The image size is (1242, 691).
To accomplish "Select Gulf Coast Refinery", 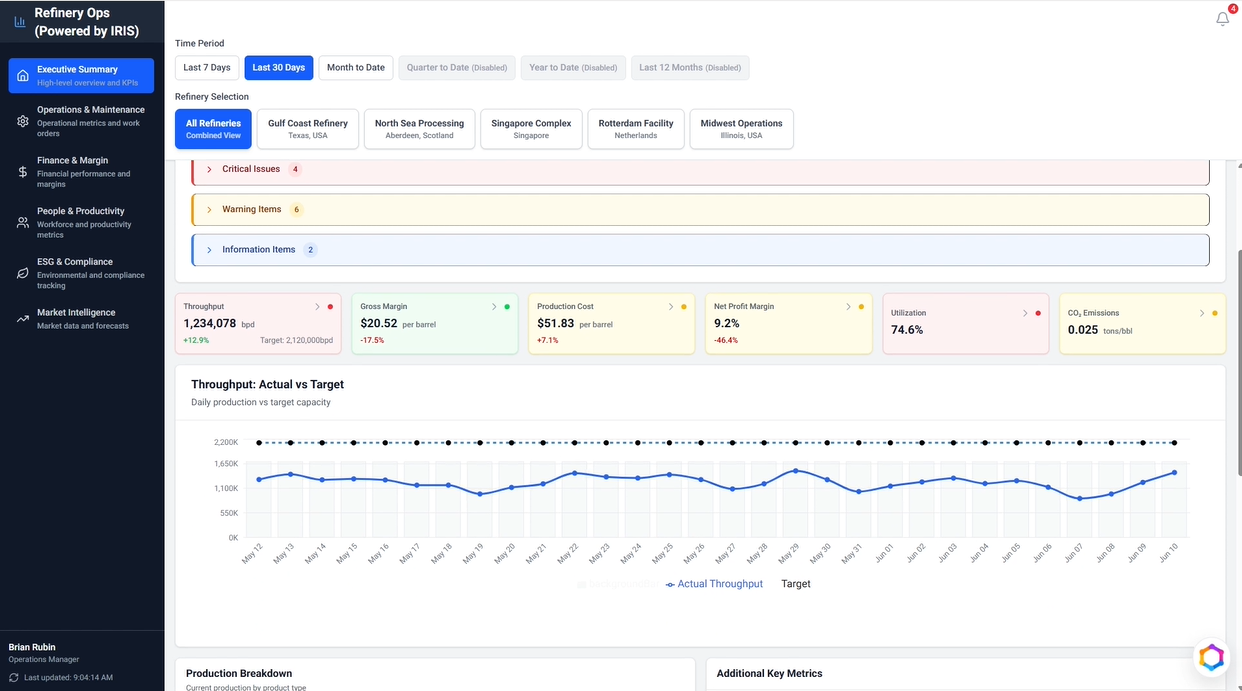I will 308,129.
